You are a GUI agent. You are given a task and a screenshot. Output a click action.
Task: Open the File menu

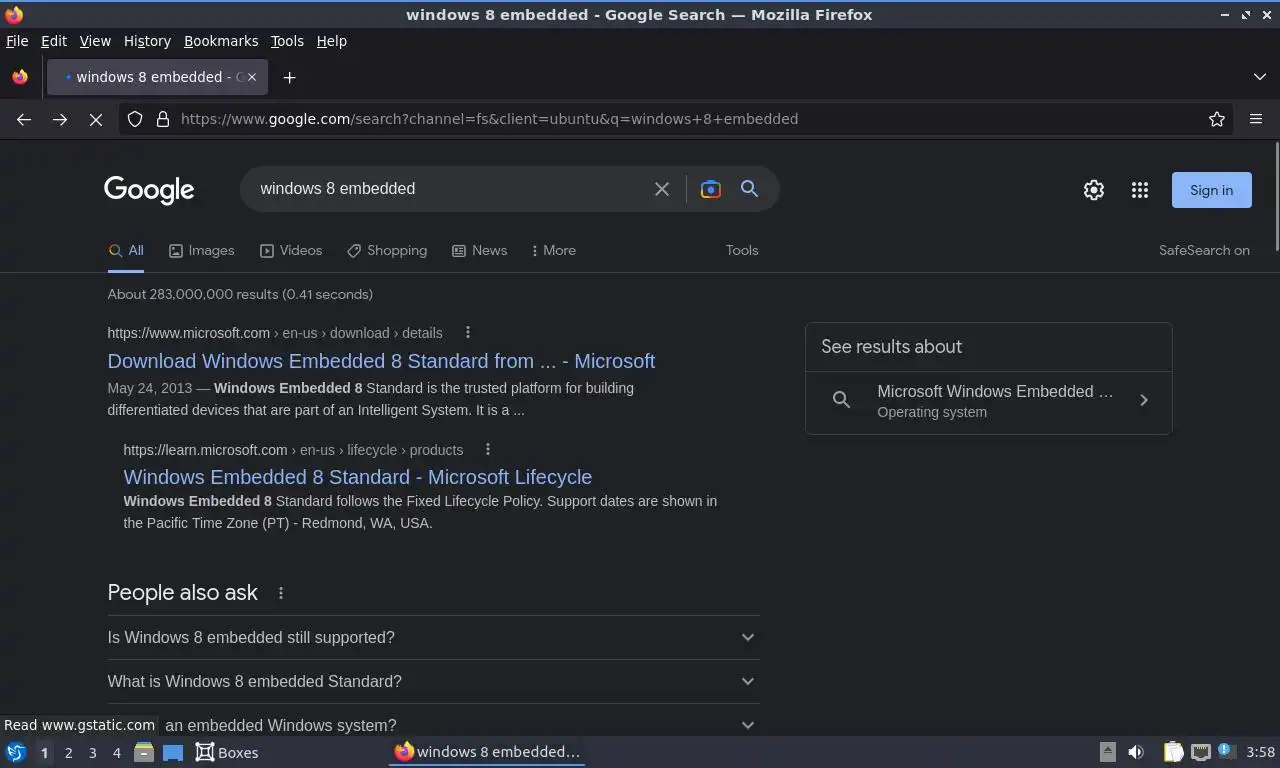[x=17, y=41]
